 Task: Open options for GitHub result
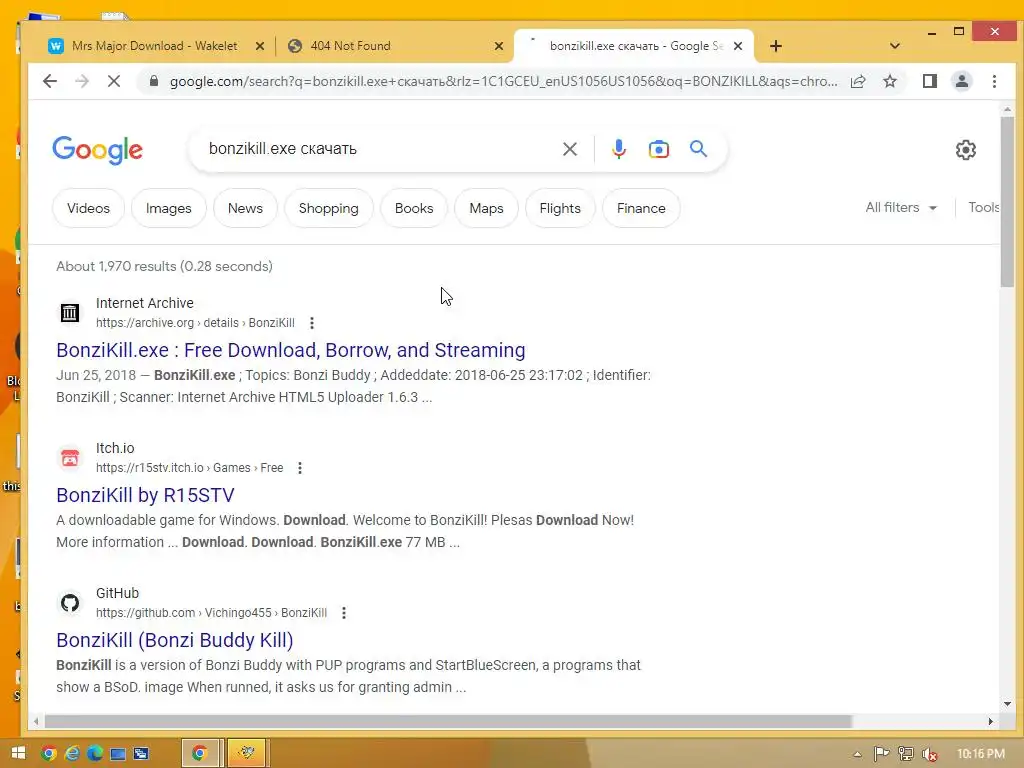(344, 613)
